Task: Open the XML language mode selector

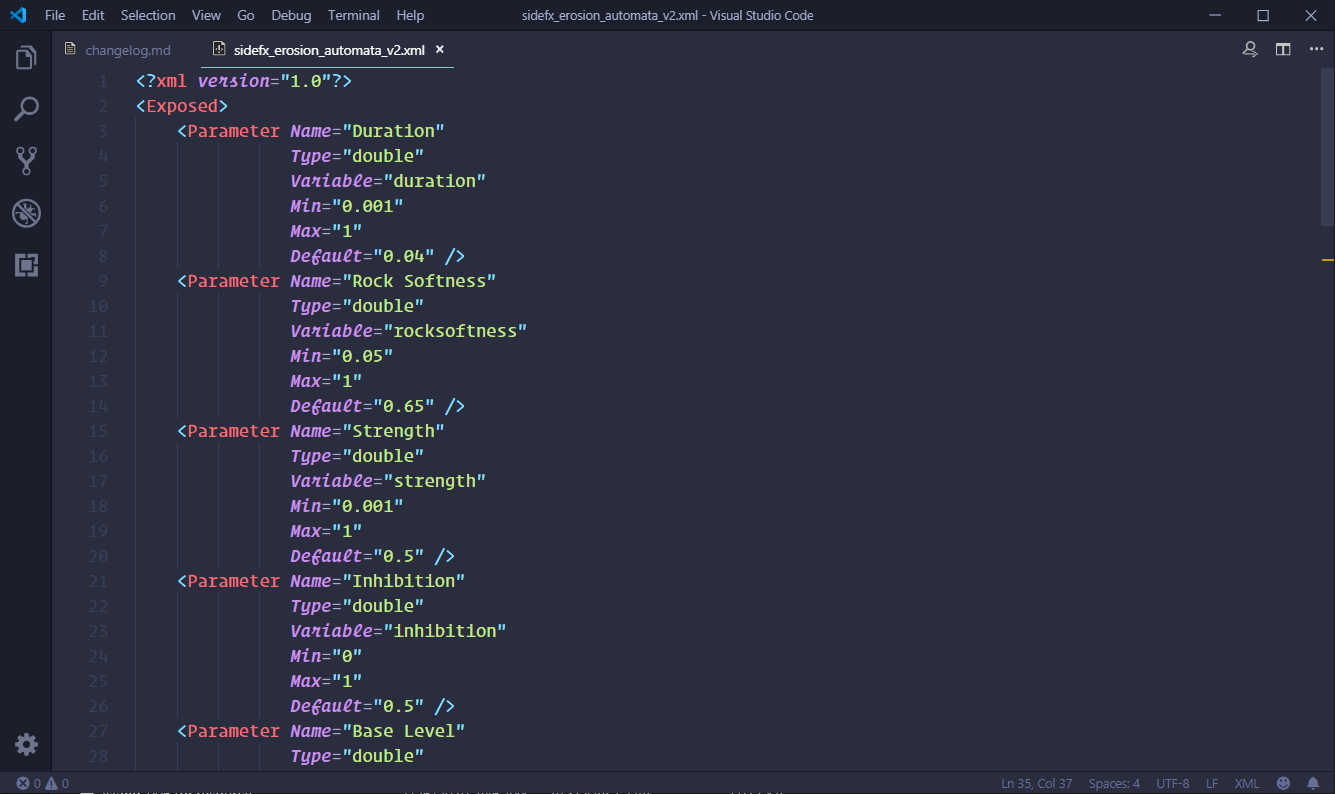Action: 1246,783
